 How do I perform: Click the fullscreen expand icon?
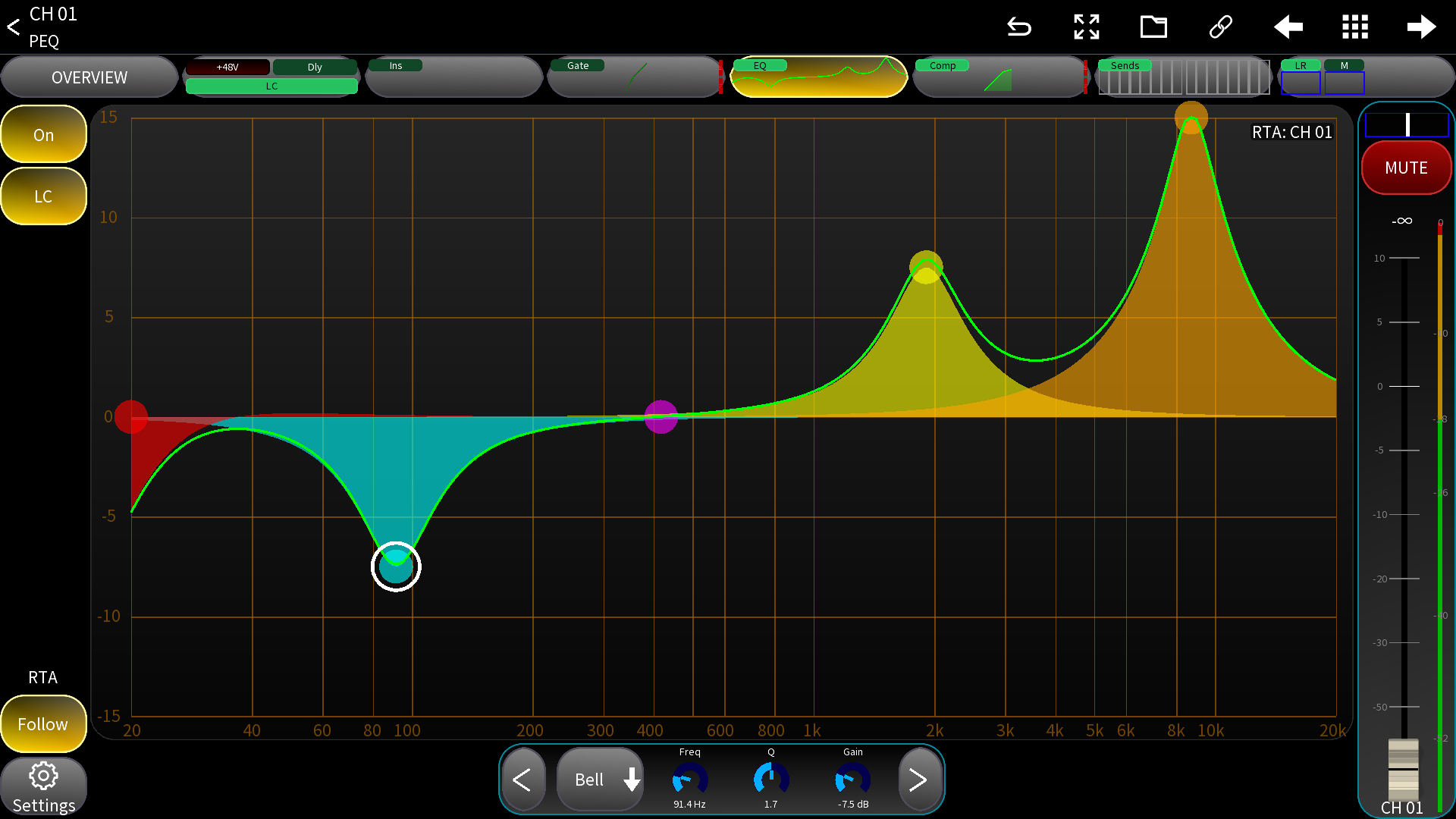pyautogui.click(x=1087, y=27)
